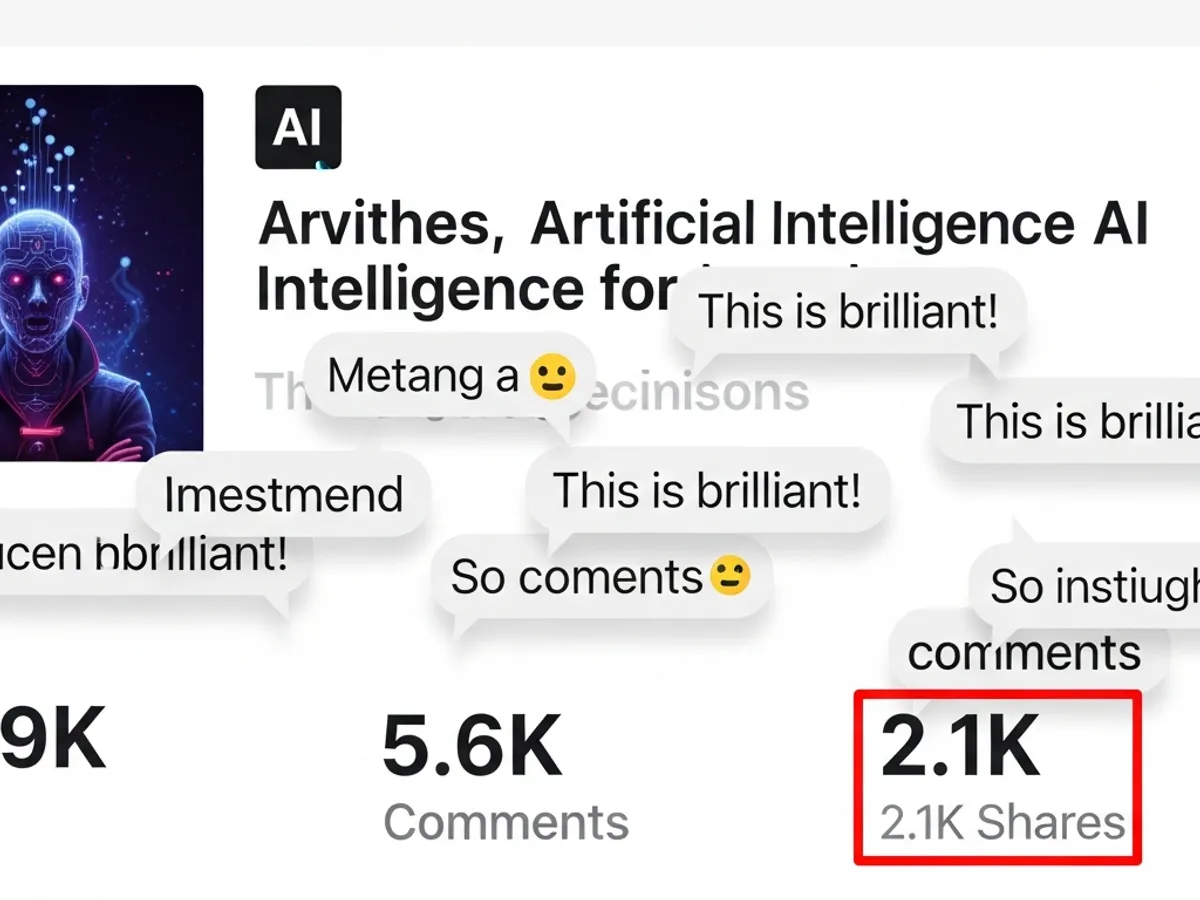
Task: Click the '2.1K Shares' link
Action: coord(1001,822)
